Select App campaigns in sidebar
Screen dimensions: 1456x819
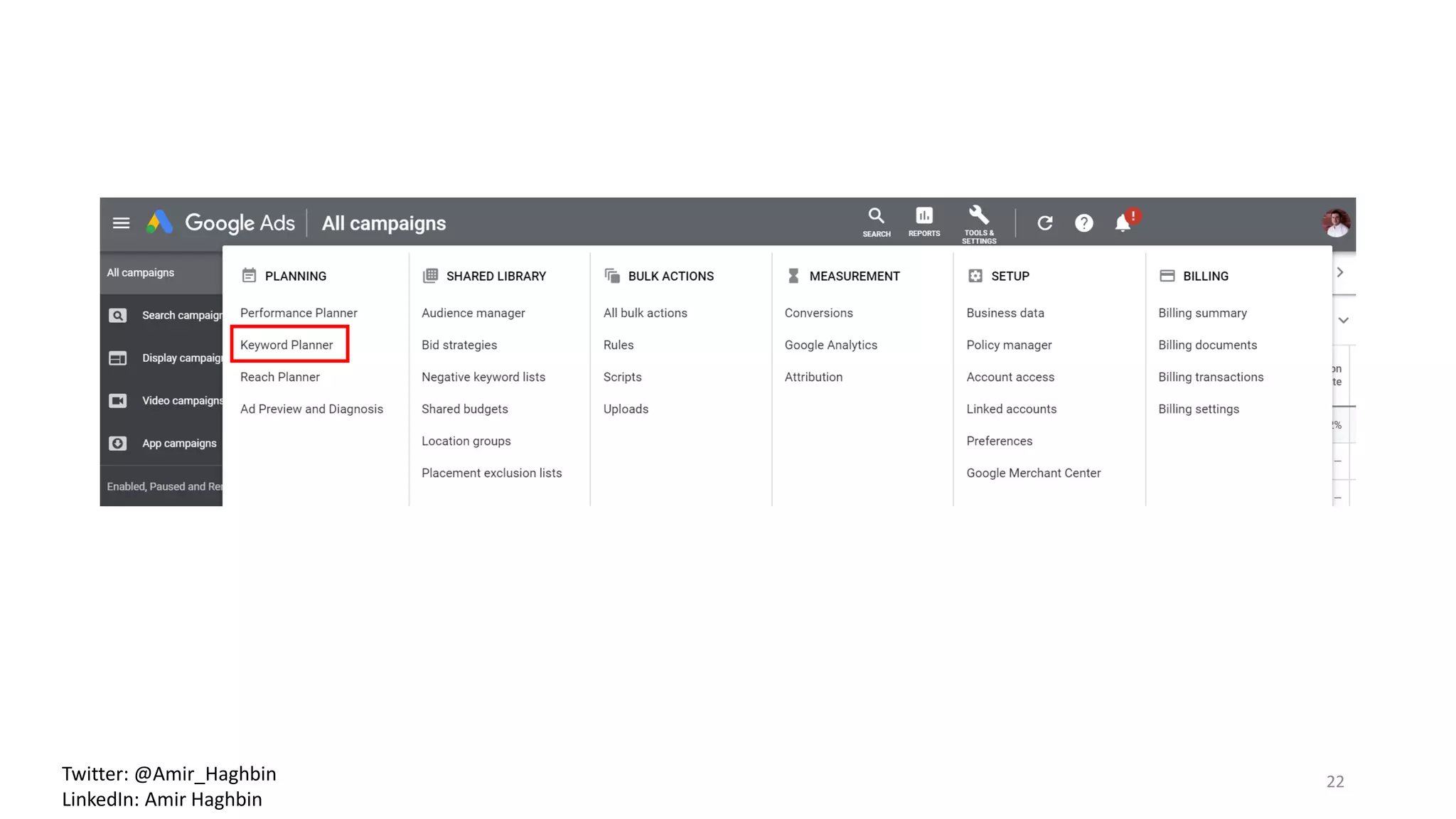(178, 443)
